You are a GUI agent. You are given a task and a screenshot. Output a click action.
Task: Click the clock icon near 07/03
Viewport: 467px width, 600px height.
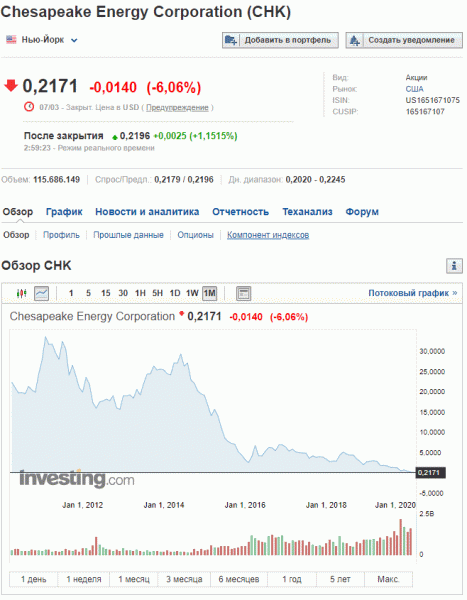point(29,107)
